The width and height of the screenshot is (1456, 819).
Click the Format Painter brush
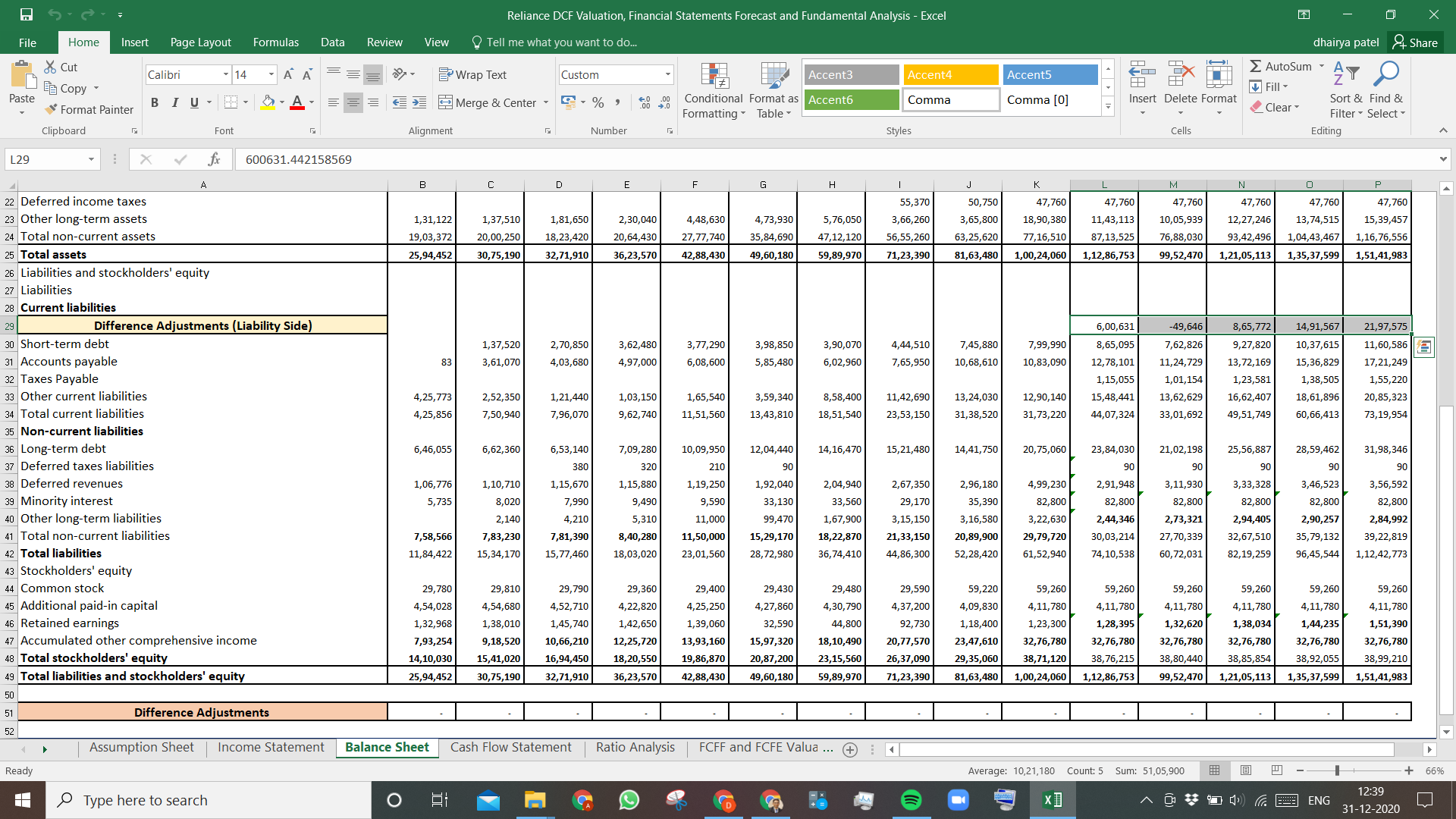[x=51, y=109]
